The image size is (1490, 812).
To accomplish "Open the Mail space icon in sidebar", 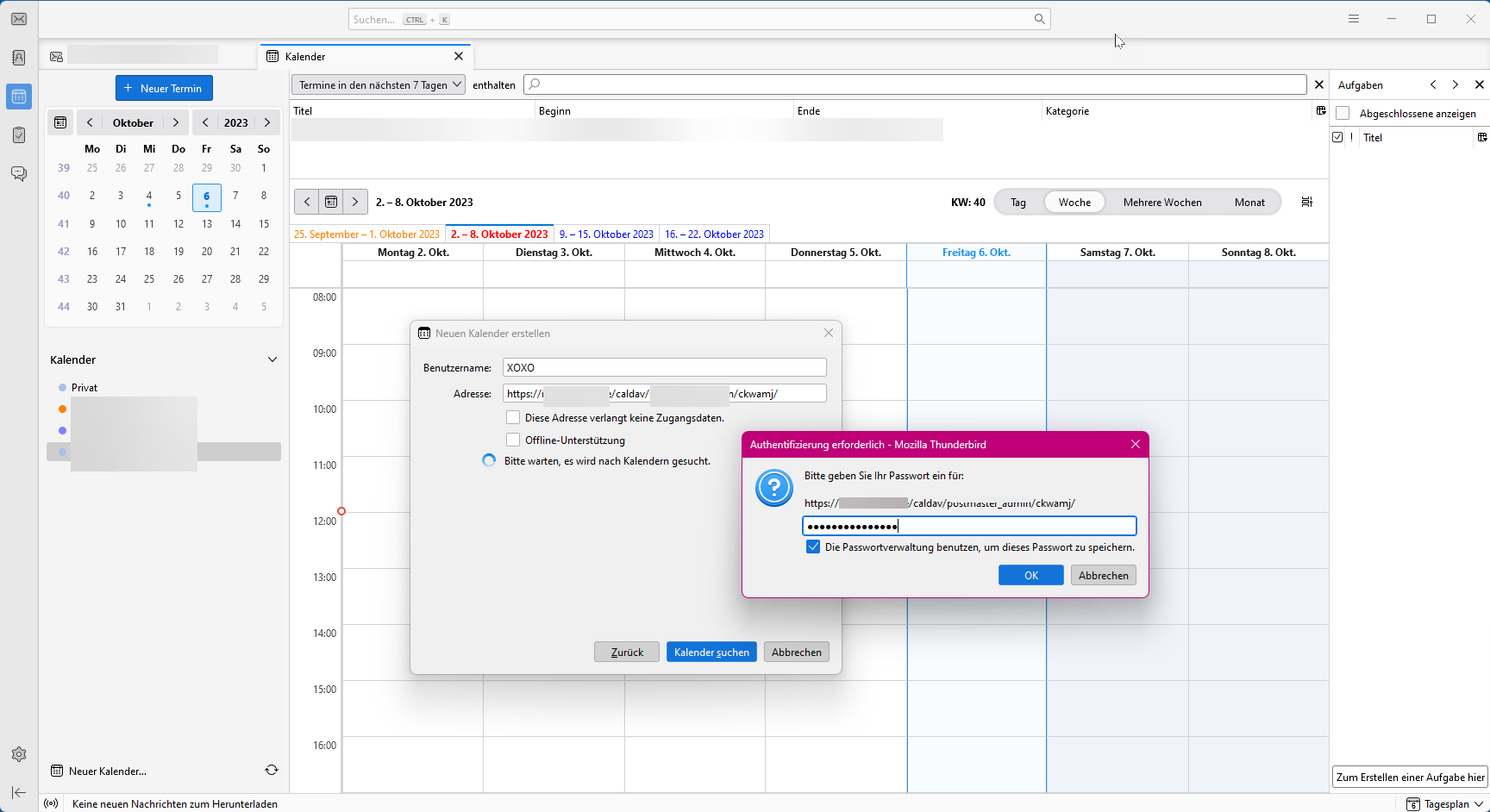I will pyautogui.click(x=19, y=19).
